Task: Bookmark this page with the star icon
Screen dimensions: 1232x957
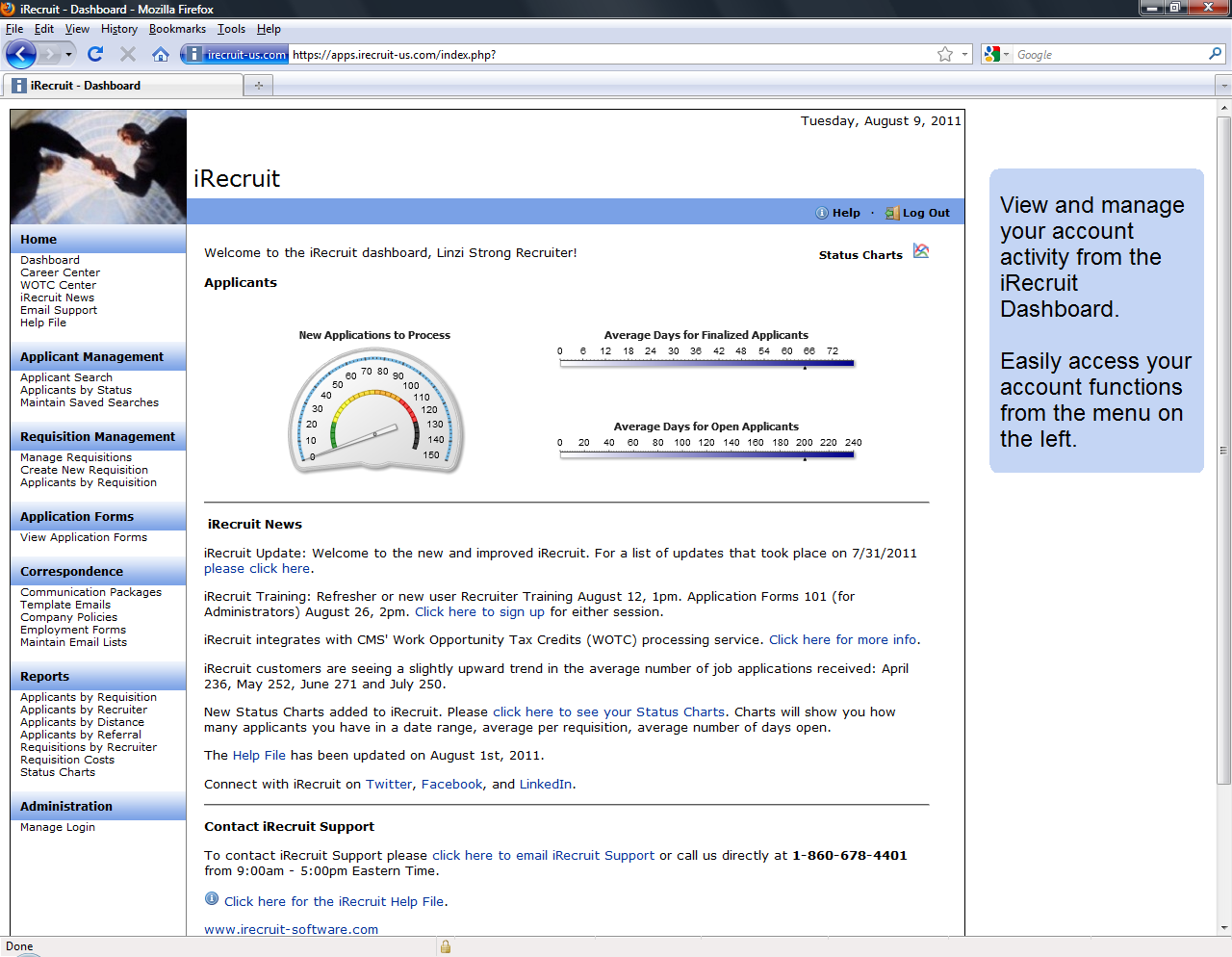Action: (945, 54)
